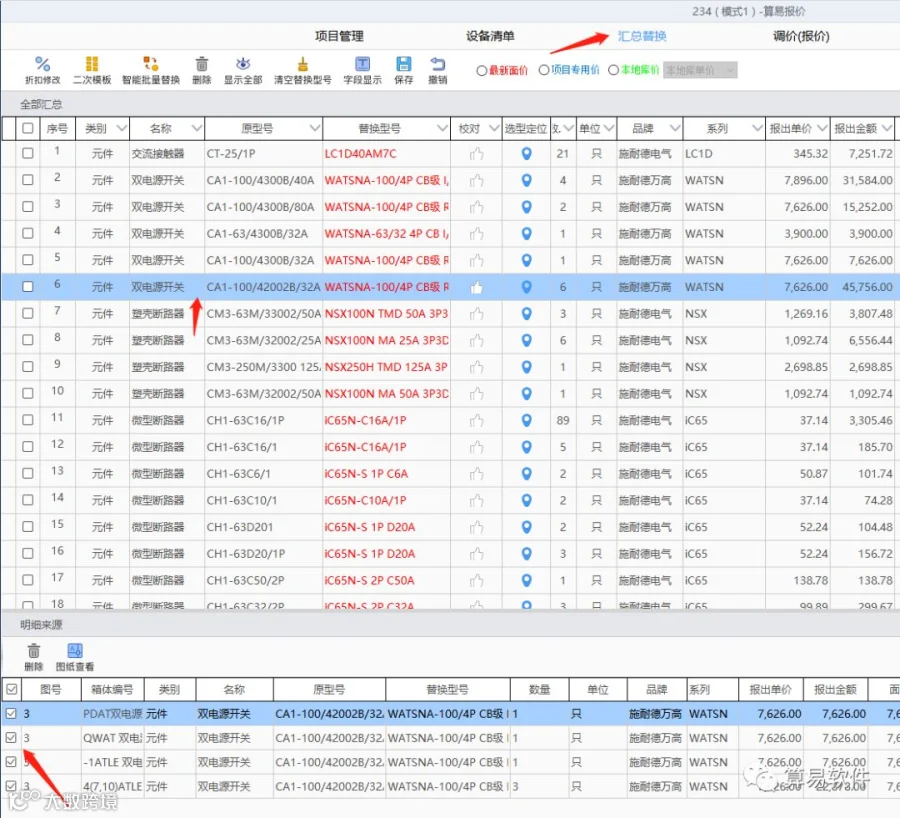
Task: Open the 品牌 column filter dropdown
Action: tap(675, 128)
